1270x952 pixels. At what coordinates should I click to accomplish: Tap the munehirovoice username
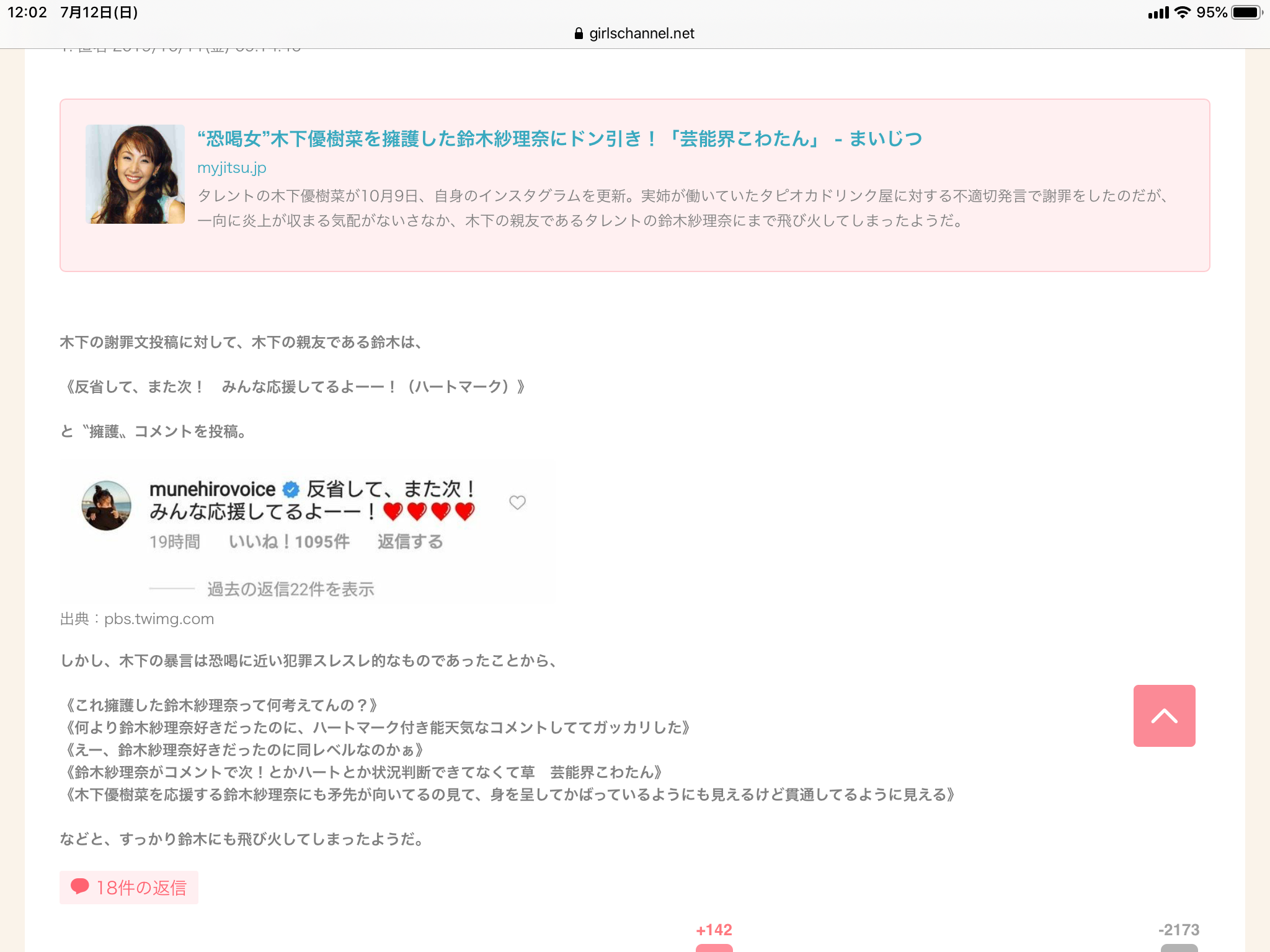point(212,489)
